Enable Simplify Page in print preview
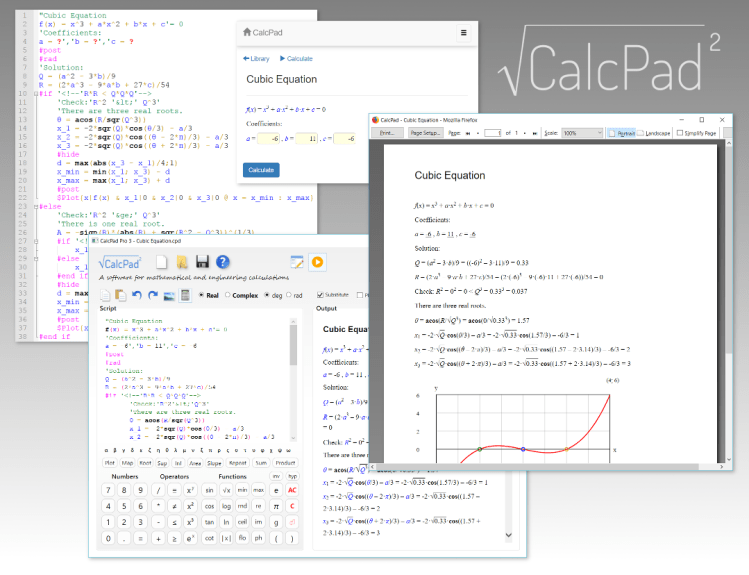The width and height of the screenshot is (749, 575). pos(696,133)
